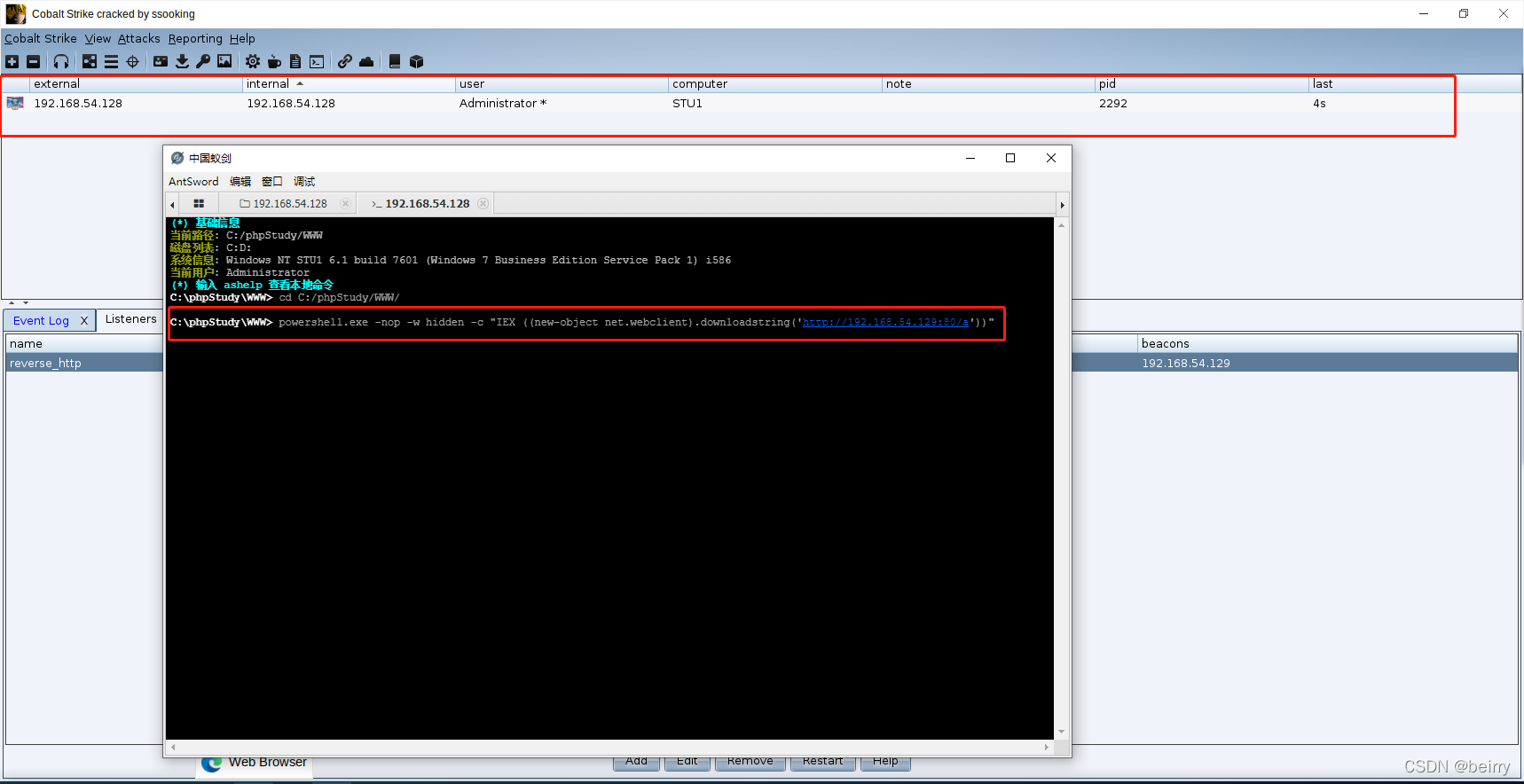Open the 窗口 menu in AntSword
1524x784 pixels.
[272, 182]
